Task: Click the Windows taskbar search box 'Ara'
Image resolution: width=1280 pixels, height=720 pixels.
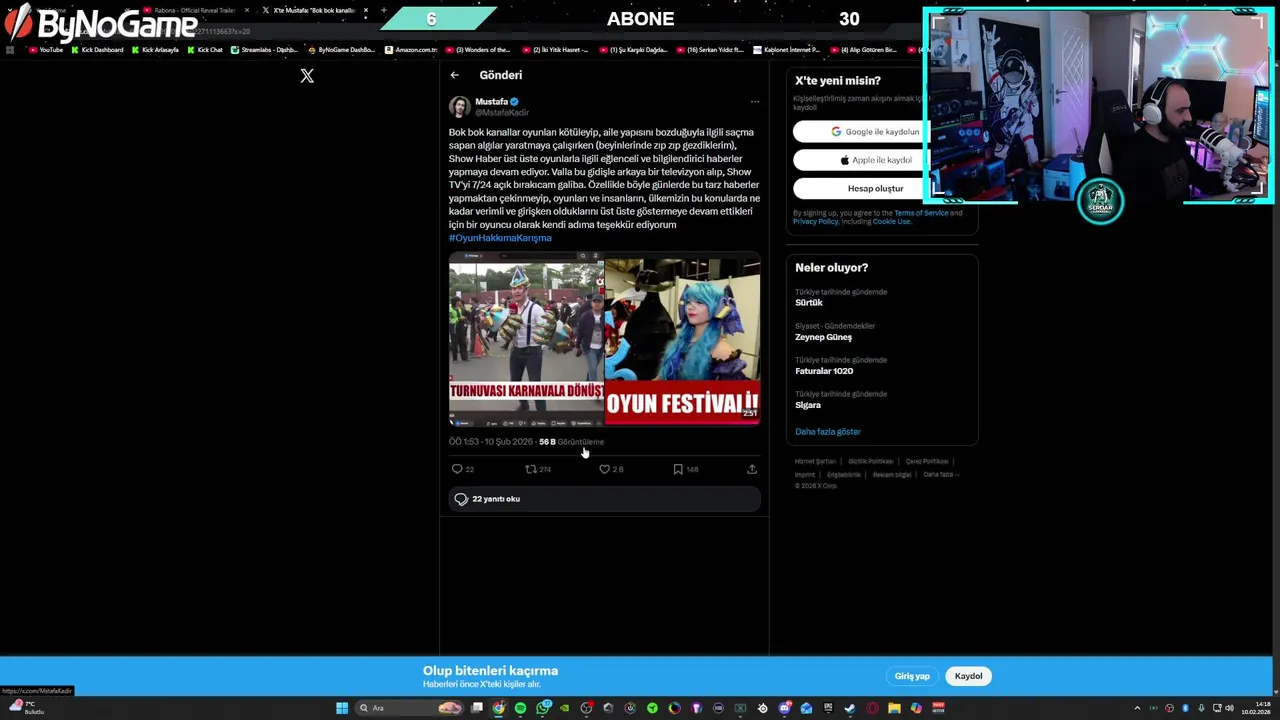Action: (x=409, y=708)
